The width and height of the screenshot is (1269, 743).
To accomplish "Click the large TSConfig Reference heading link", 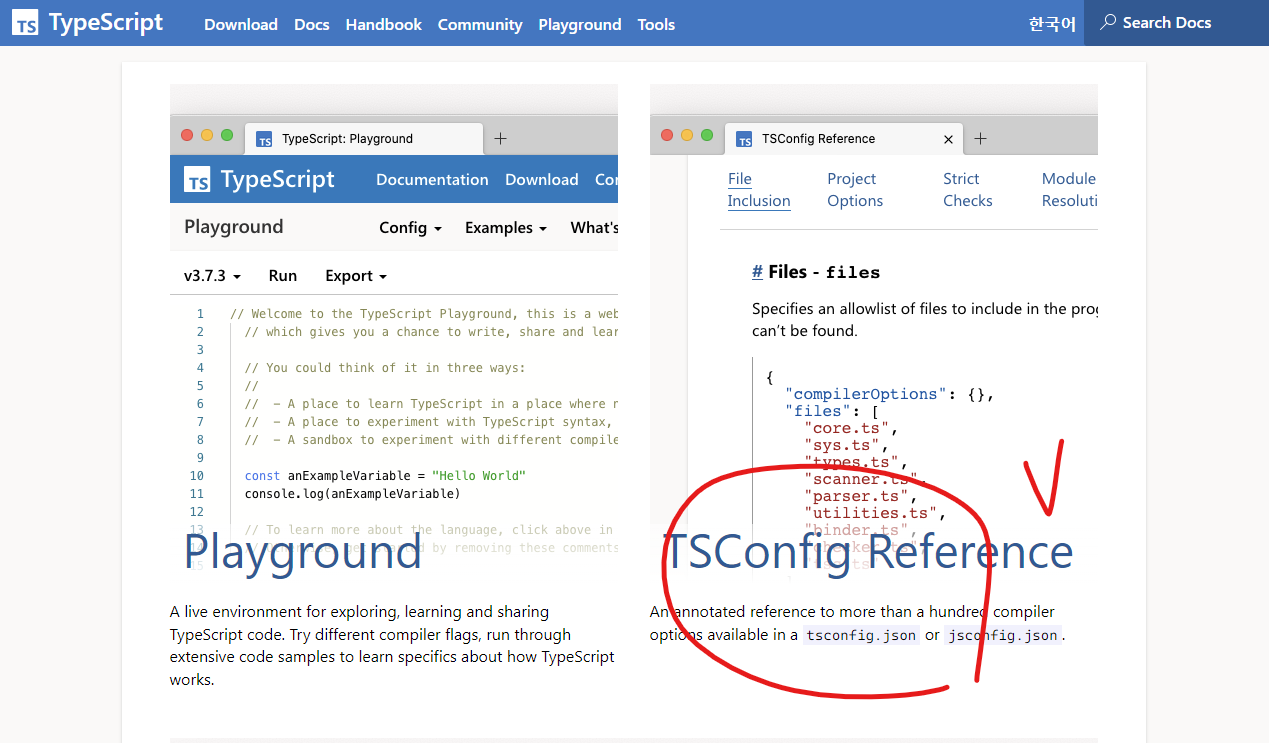I will [x=868, y=552].
